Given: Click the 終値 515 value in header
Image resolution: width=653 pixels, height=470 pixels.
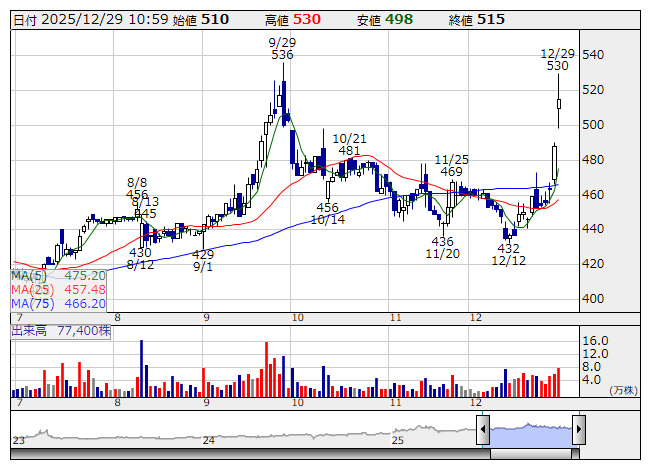Looking at the screenshot, I should 475,19.
